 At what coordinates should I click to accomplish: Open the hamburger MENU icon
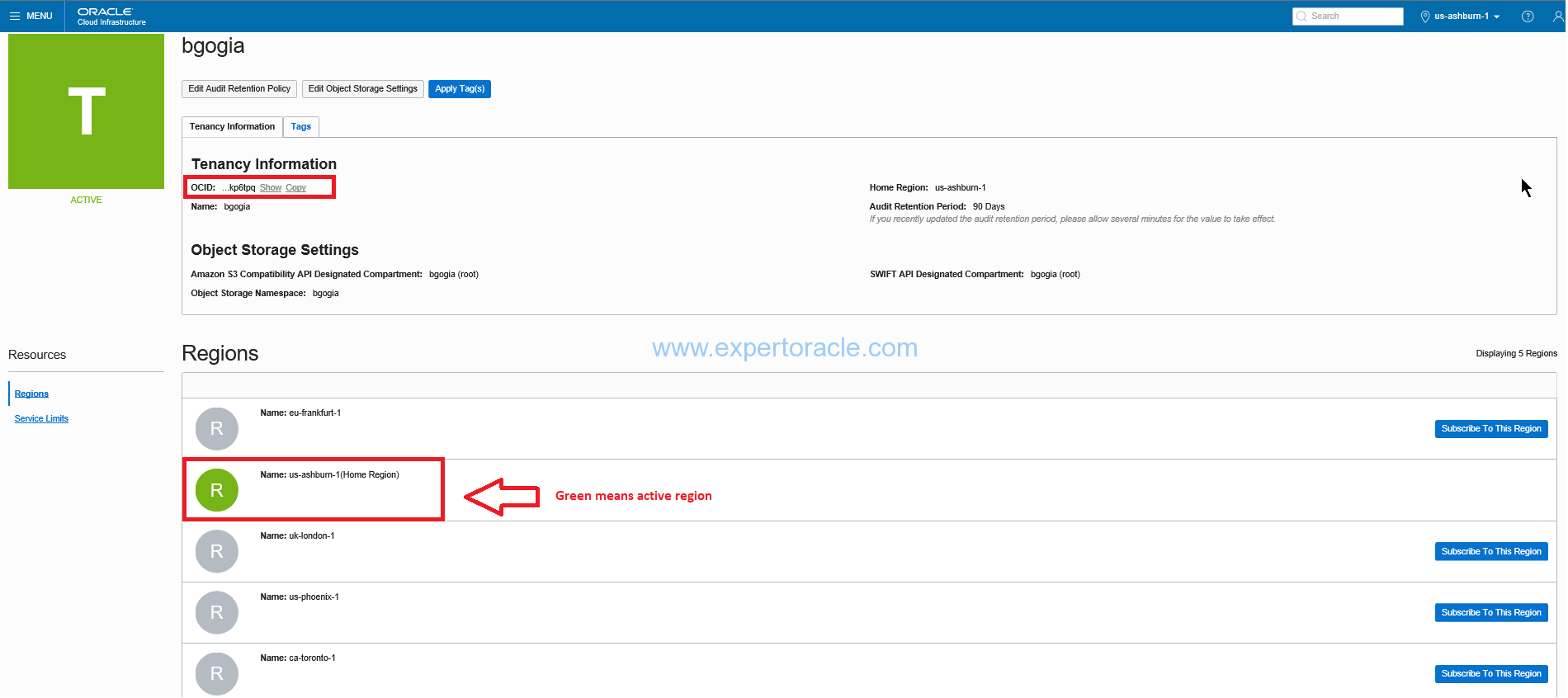[x=15, y=16]
